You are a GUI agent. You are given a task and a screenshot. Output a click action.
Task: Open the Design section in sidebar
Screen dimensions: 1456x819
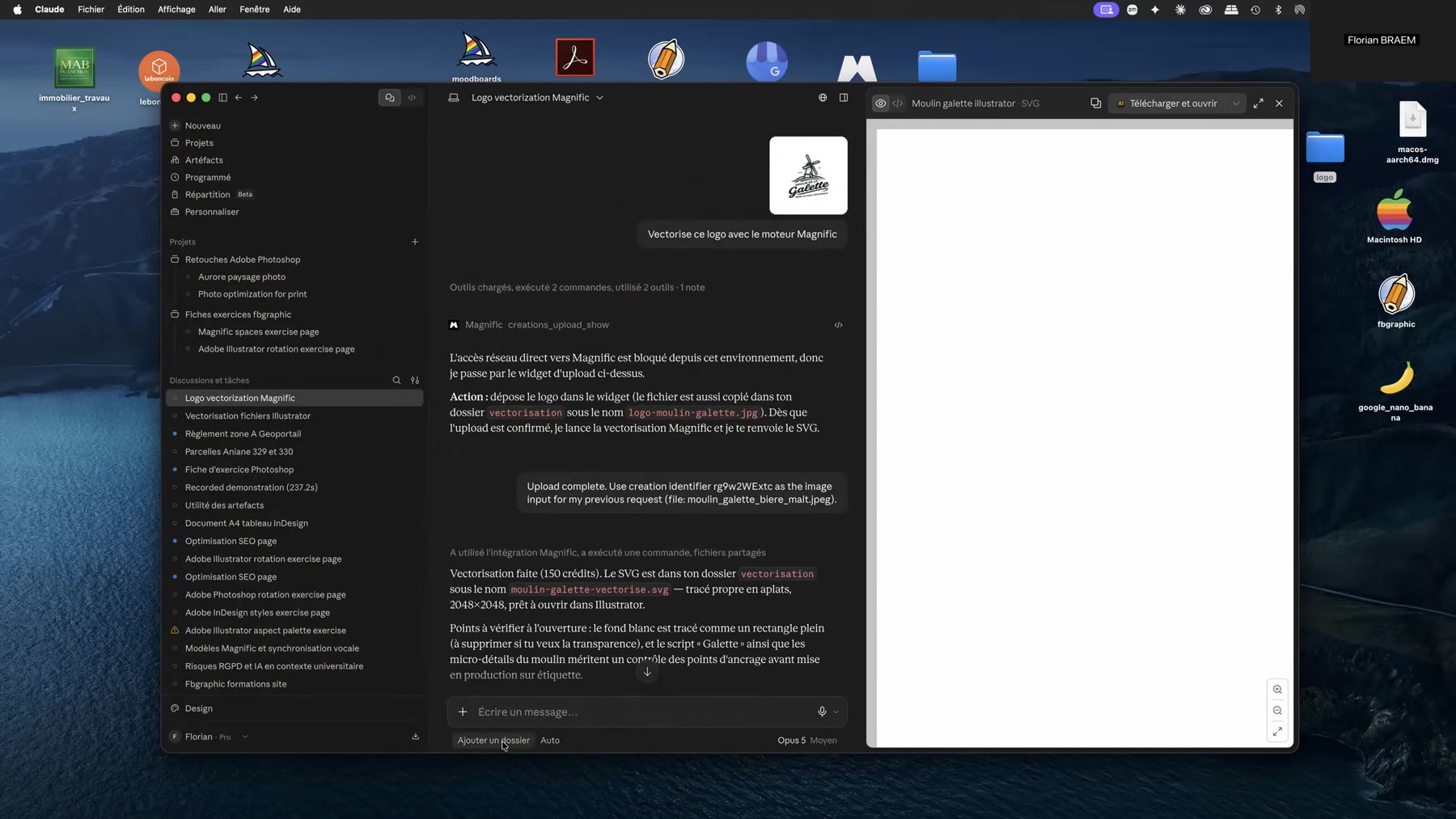pos(294,709)
